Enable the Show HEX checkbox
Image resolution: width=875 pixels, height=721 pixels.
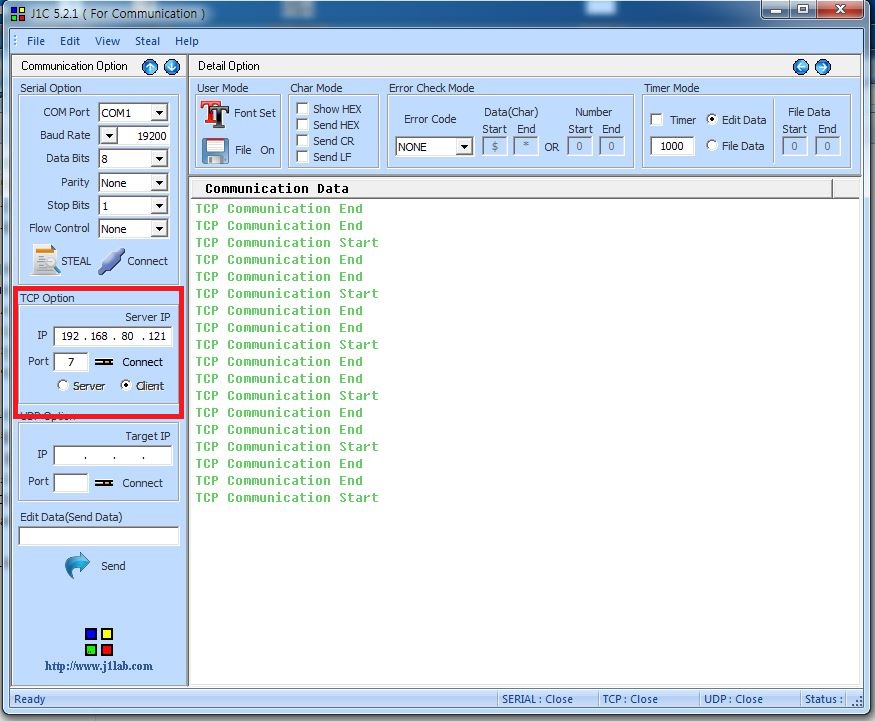click(302, 108)
